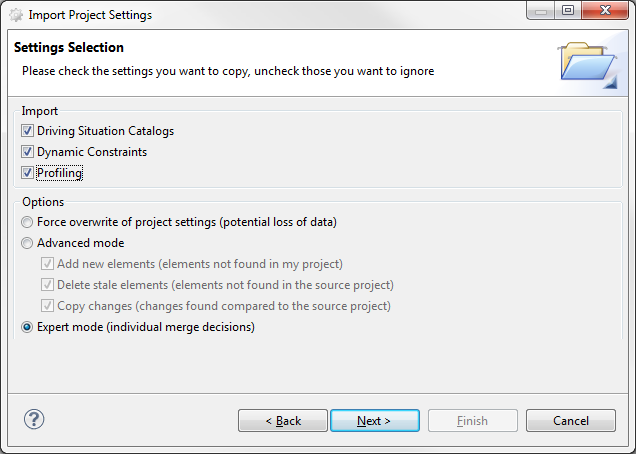Viewport: 636px width, 454px height.
Task: Uncheck Driving Situation Catalogs checkbox
Action: click(28, 131)
